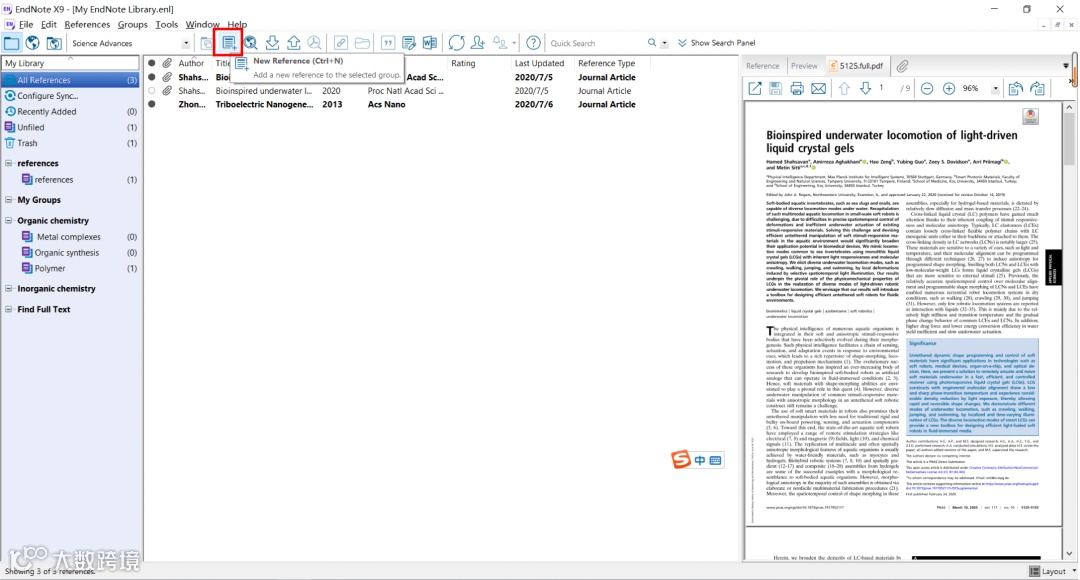
Task: Click the New Reference toolbar icon
Action: point(229,43)
